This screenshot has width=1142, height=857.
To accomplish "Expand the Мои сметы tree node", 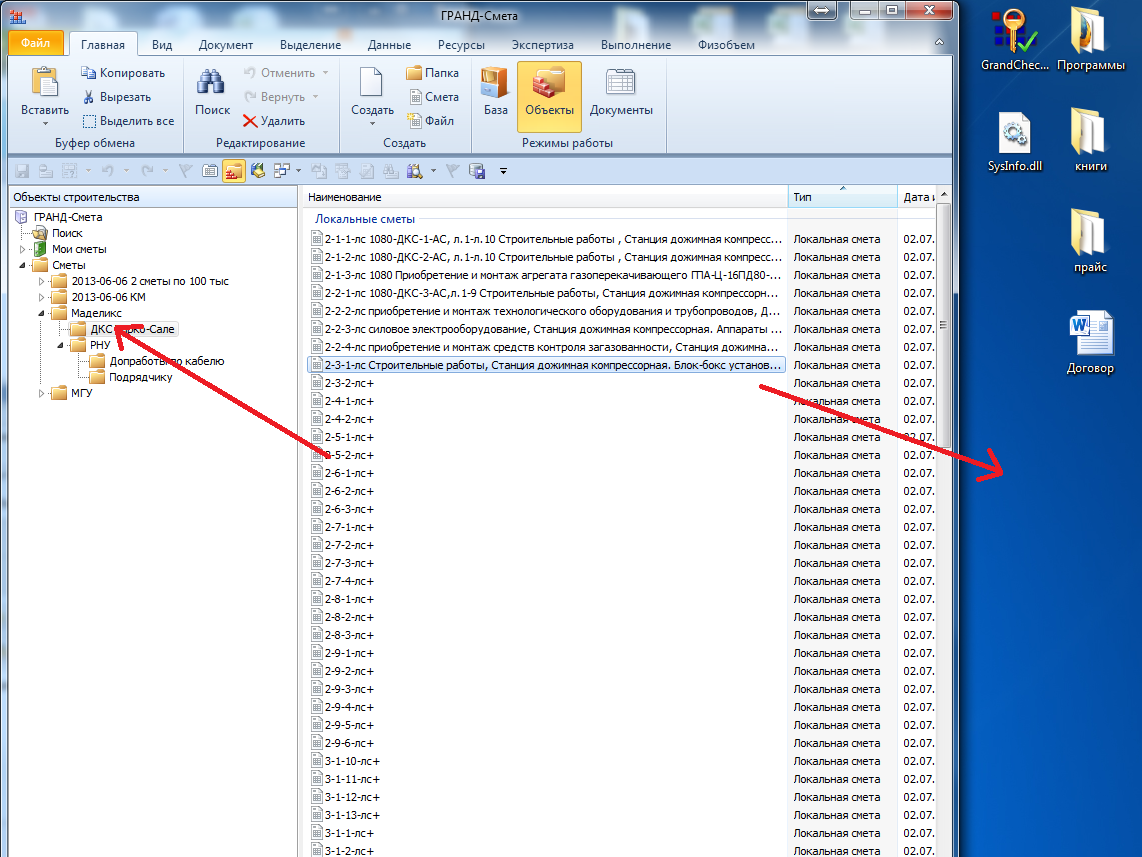I will [22, 249].
